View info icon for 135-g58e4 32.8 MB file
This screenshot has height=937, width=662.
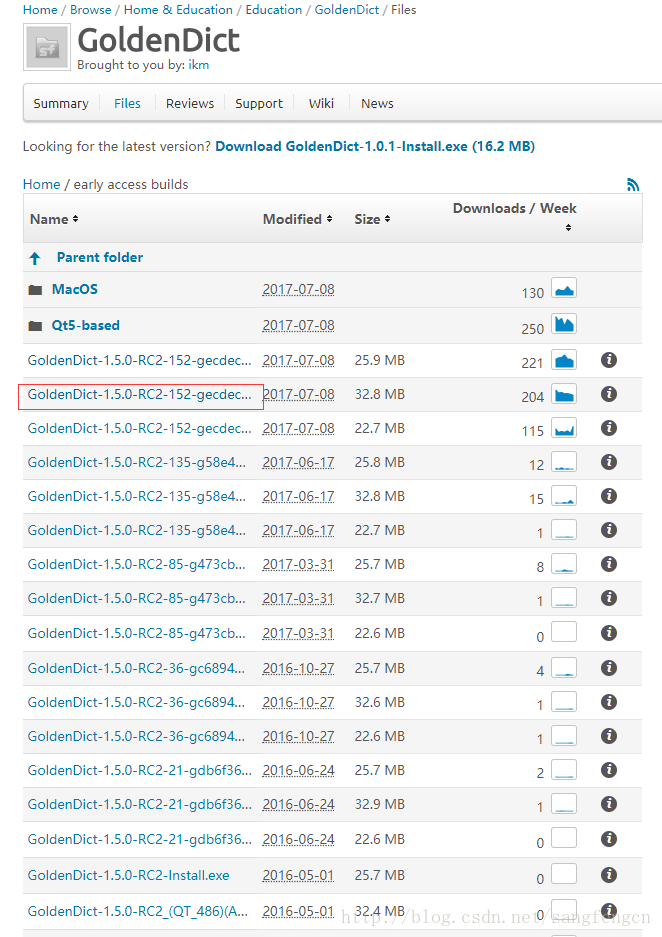pyautogui.click(x=609, y=496)
